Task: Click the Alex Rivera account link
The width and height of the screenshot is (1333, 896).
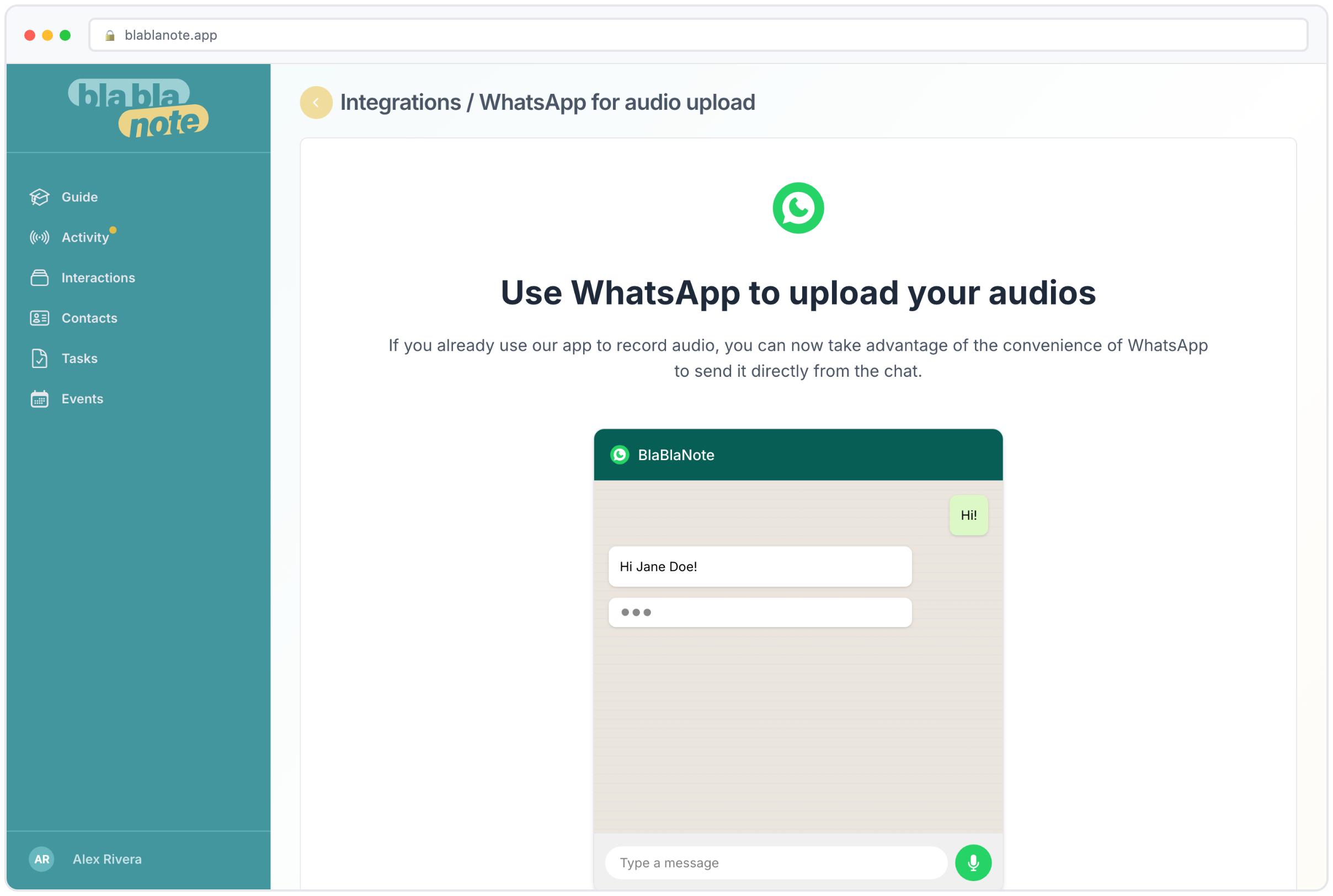Action: pos(107,859)
